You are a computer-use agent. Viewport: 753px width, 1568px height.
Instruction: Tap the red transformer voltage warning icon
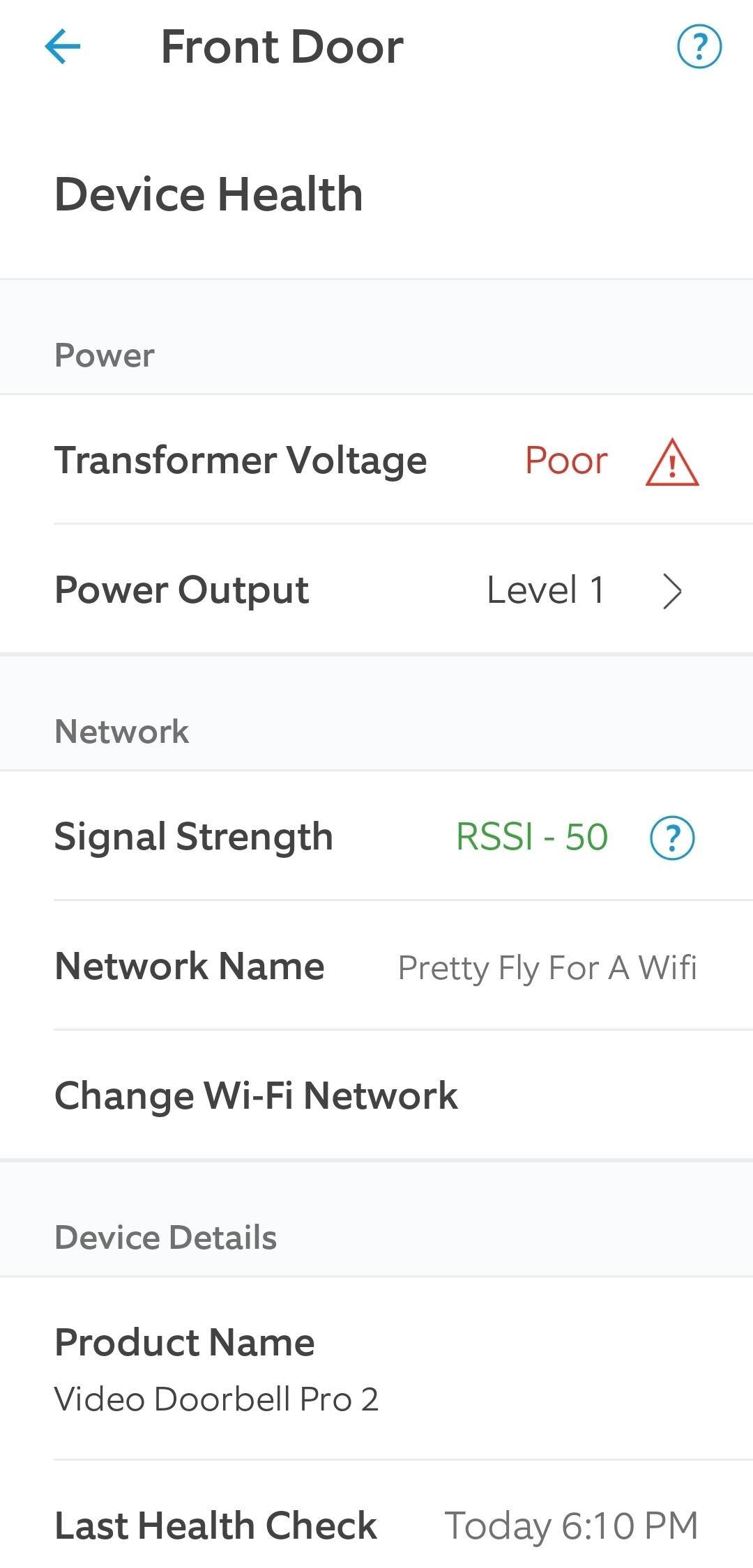tap(671, 462)
